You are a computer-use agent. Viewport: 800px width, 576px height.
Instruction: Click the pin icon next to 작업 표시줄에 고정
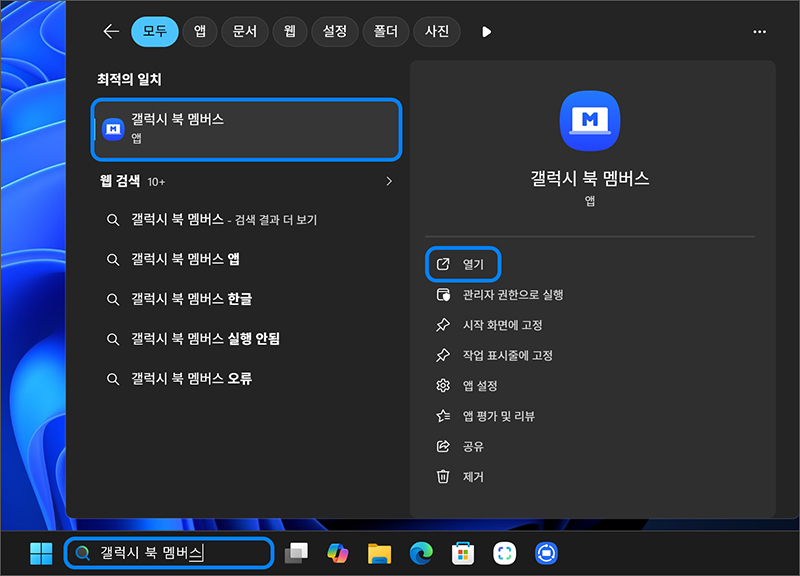click(443, 356)
